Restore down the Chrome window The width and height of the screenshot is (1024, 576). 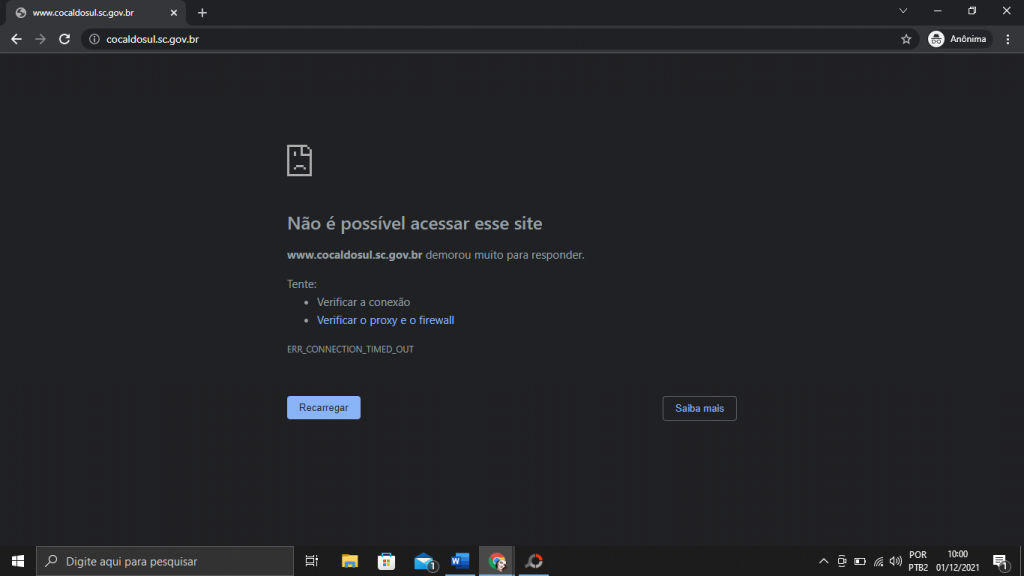(972, 10)
